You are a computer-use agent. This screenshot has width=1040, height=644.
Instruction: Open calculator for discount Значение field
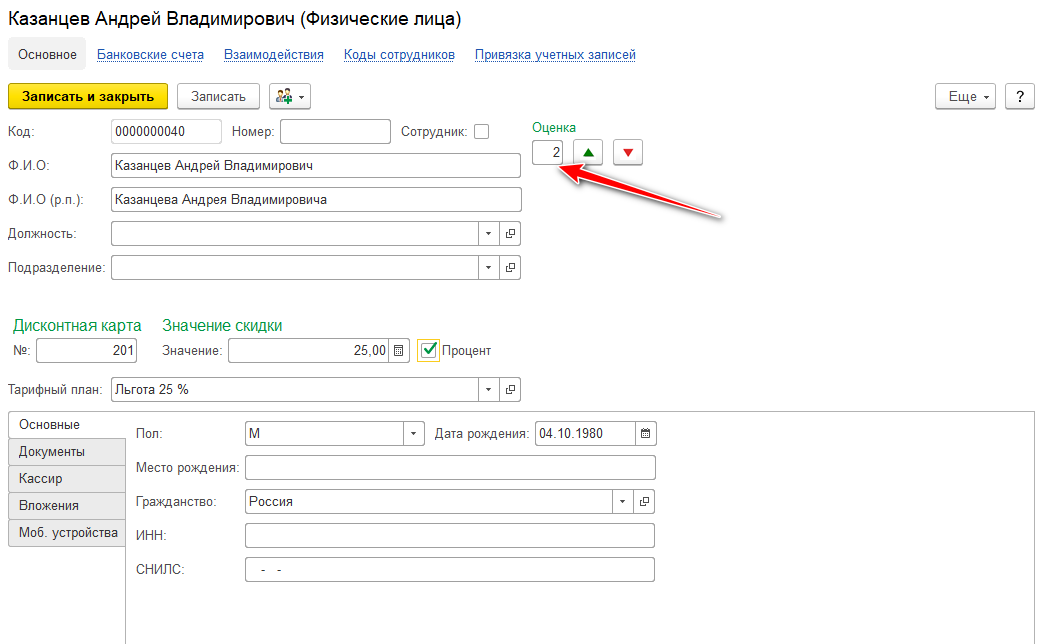[399, 350]
